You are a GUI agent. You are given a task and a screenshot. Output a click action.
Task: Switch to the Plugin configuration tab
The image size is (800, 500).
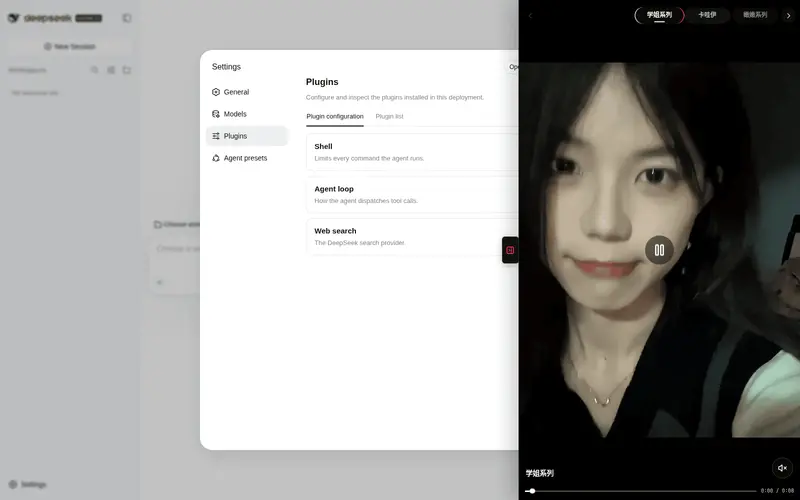coord(335,116)
